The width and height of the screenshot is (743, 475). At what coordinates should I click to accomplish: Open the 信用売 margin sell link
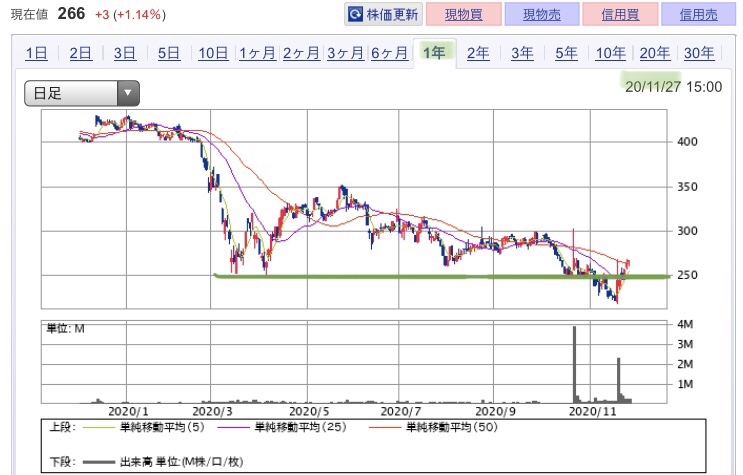coord(698,15)
